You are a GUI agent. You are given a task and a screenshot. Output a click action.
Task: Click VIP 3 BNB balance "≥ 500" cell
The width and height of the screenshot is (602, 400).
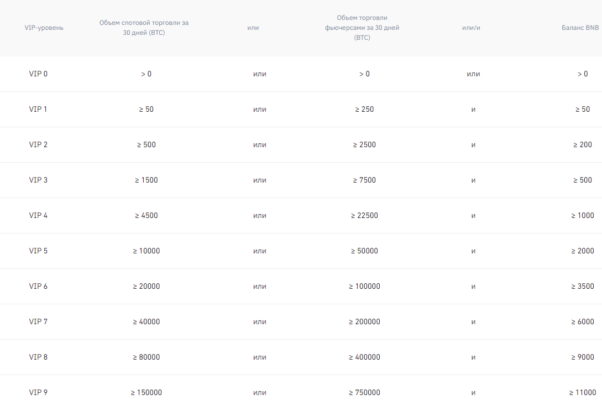[x=582, y=180]
